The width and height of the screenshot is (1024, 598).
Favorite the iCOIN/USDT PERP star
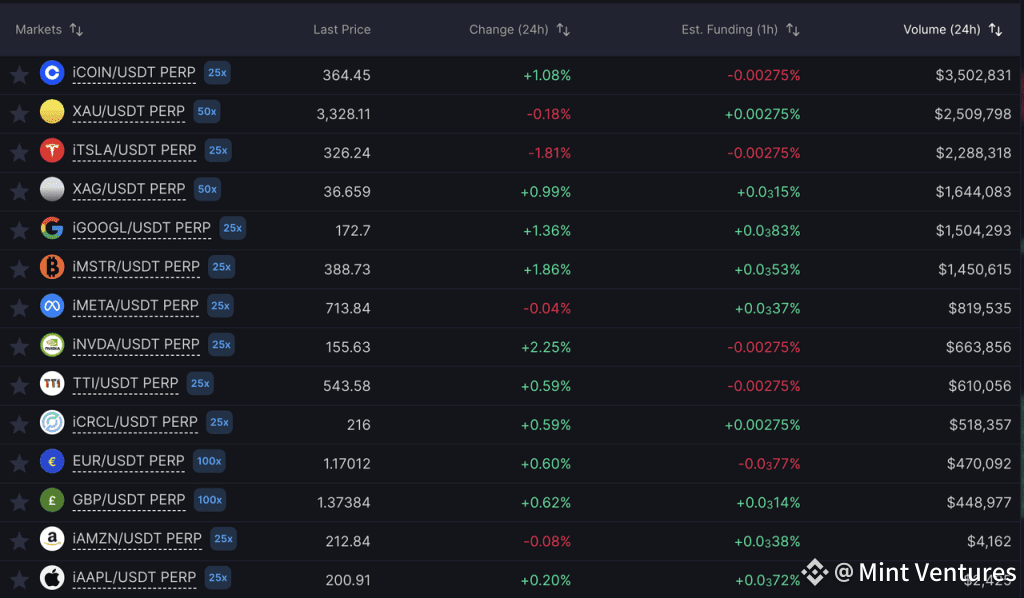click(x=19, y=75)
